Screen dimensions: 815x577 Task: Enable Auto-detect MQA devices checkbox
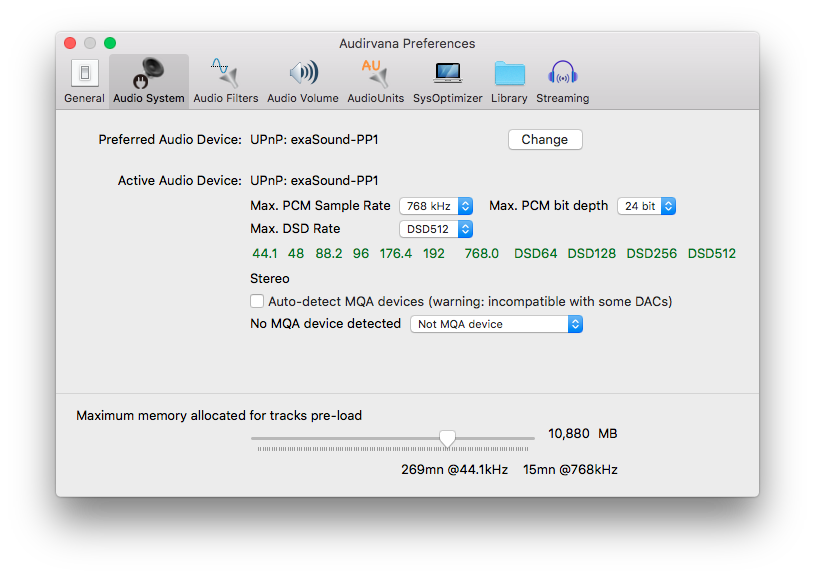click(257, 301)
